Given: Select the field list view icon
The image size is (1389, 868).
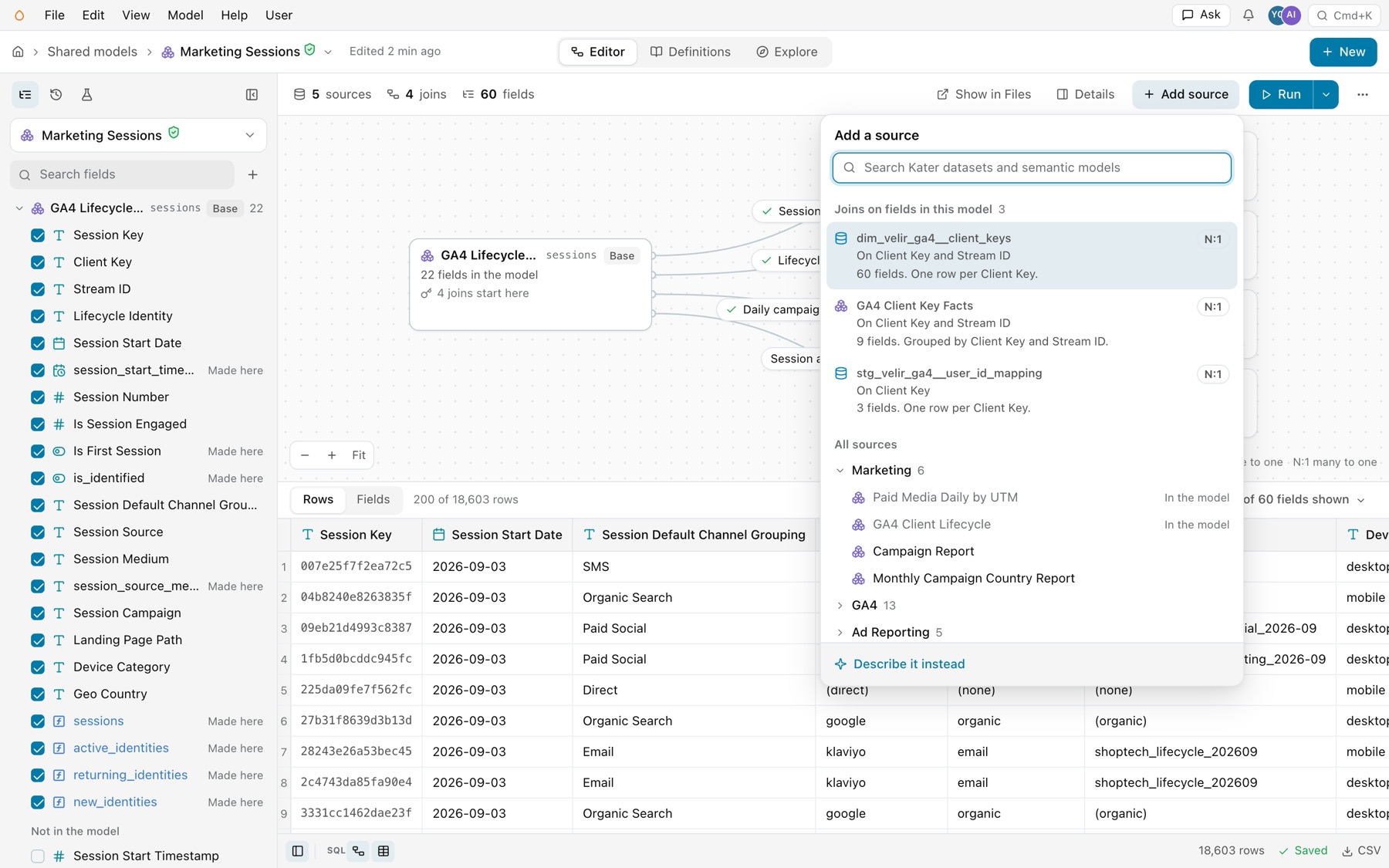Looking at the screenshot, I should click(25, 95).
